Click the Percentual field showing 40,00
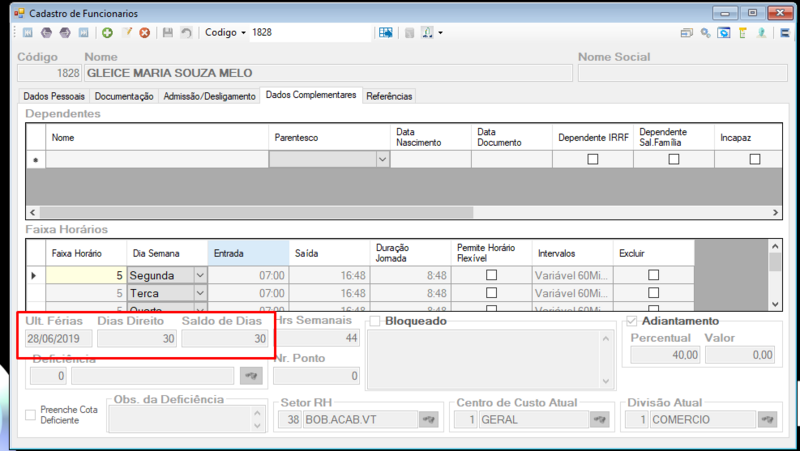This screenshot has width=800, height=451. 665,355
